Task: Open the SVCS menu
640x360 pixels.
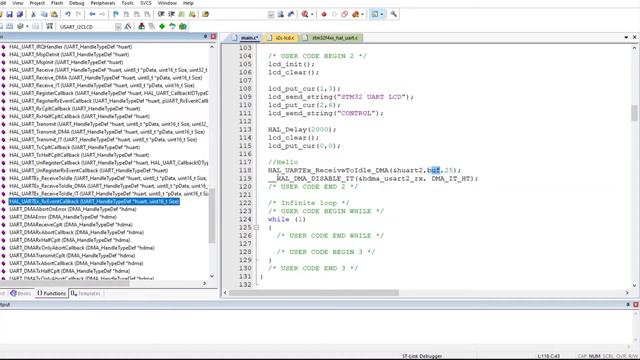Action: pos(146,3)
